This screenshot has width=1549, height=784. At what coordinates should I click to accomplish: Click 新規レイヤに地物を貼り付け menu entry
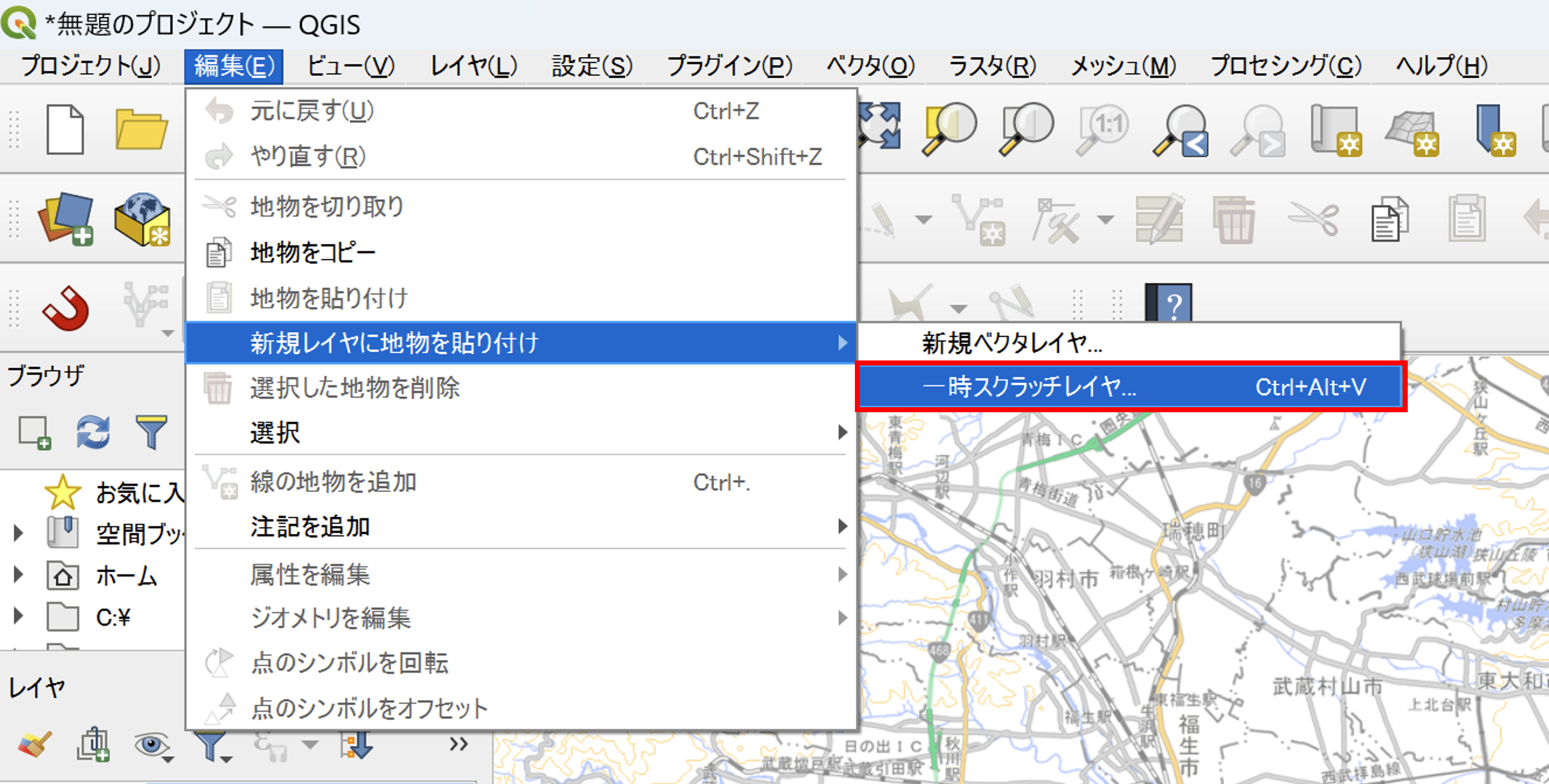pos(521,343)
